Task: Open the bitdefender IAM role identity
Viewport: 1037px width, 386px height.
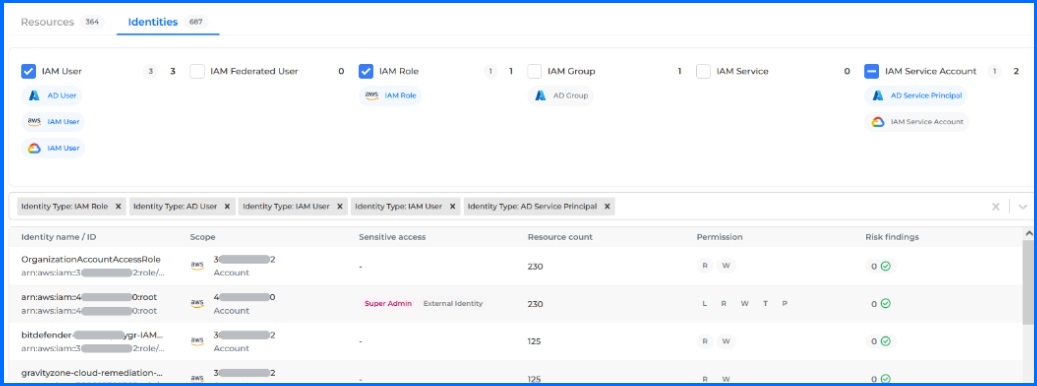Action: pos(92,335)
